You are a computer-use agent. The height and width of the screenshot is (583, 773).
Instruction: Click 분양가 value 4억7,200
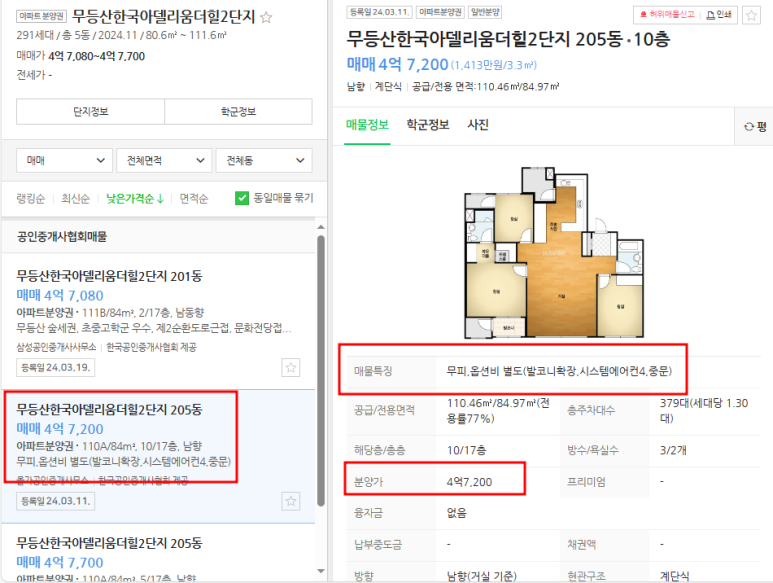[469, 482]
